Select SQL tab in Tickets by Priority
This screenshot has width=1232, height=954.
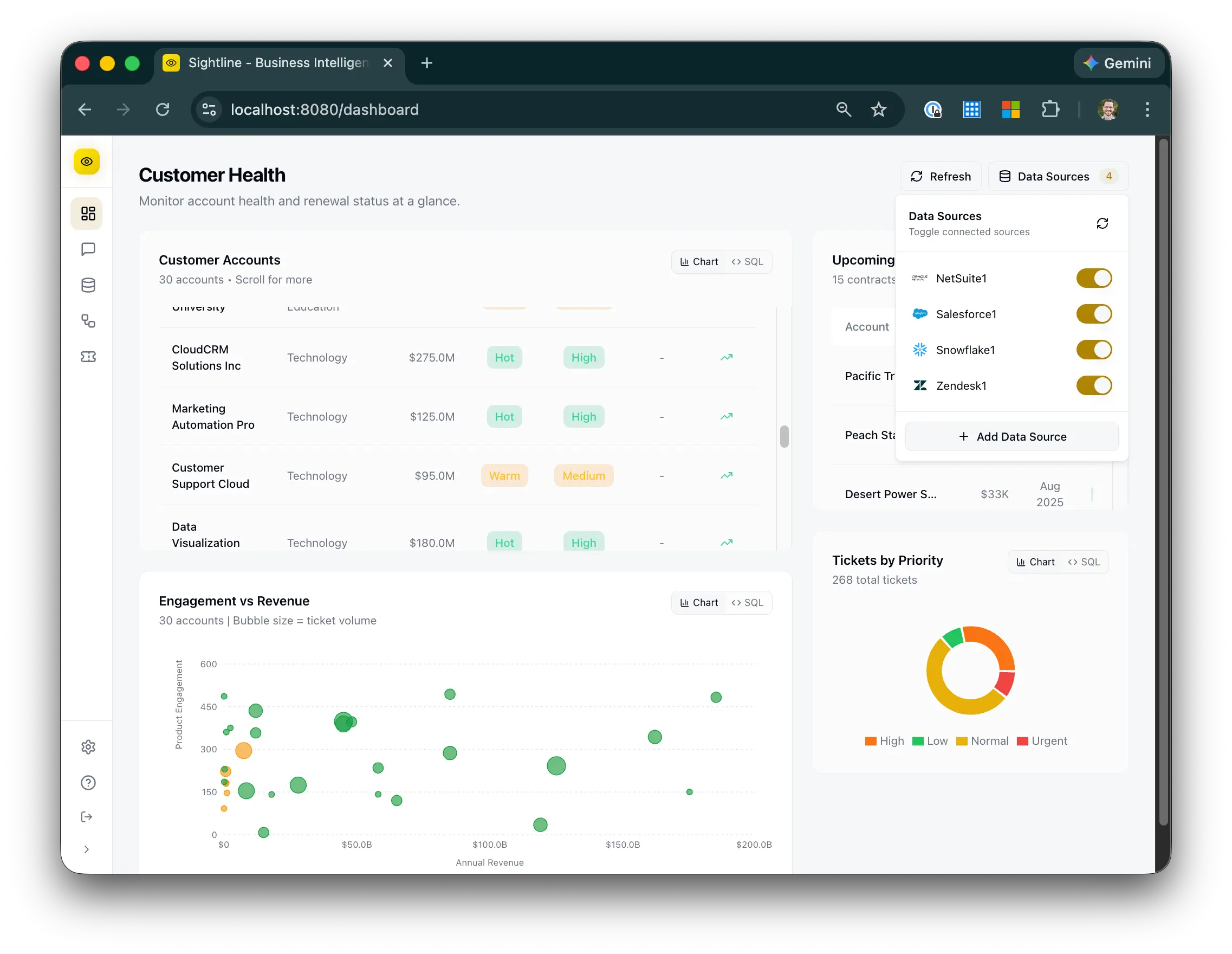[1083, 562]
